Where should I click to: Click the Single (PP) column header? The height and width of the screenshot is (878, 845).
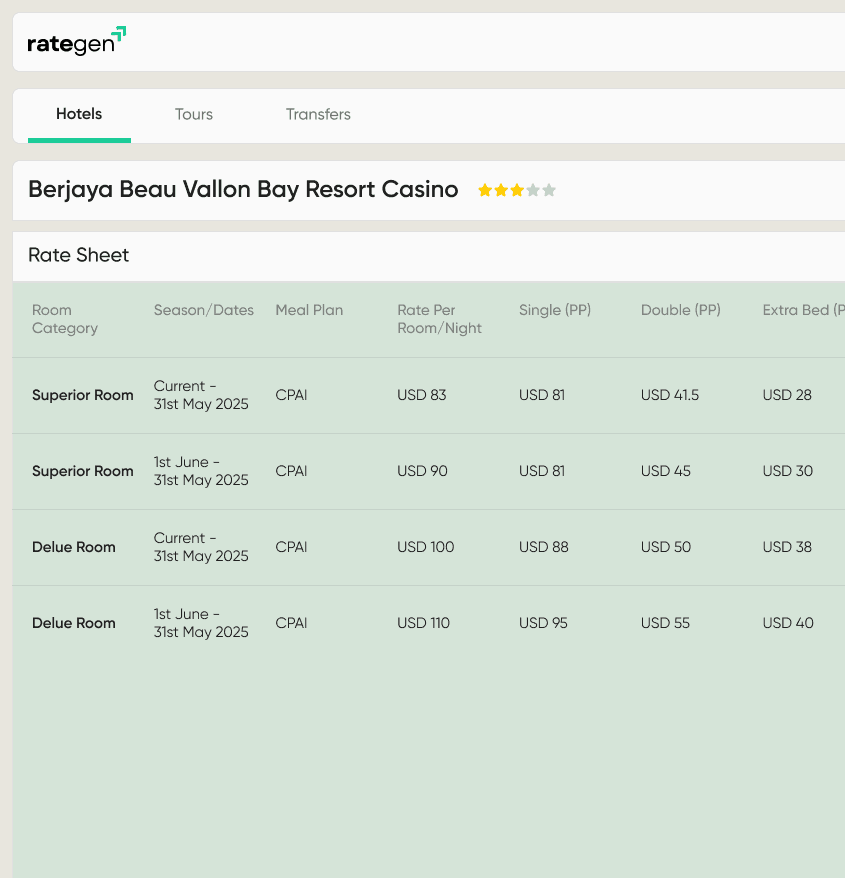click(x=555, y=310)
